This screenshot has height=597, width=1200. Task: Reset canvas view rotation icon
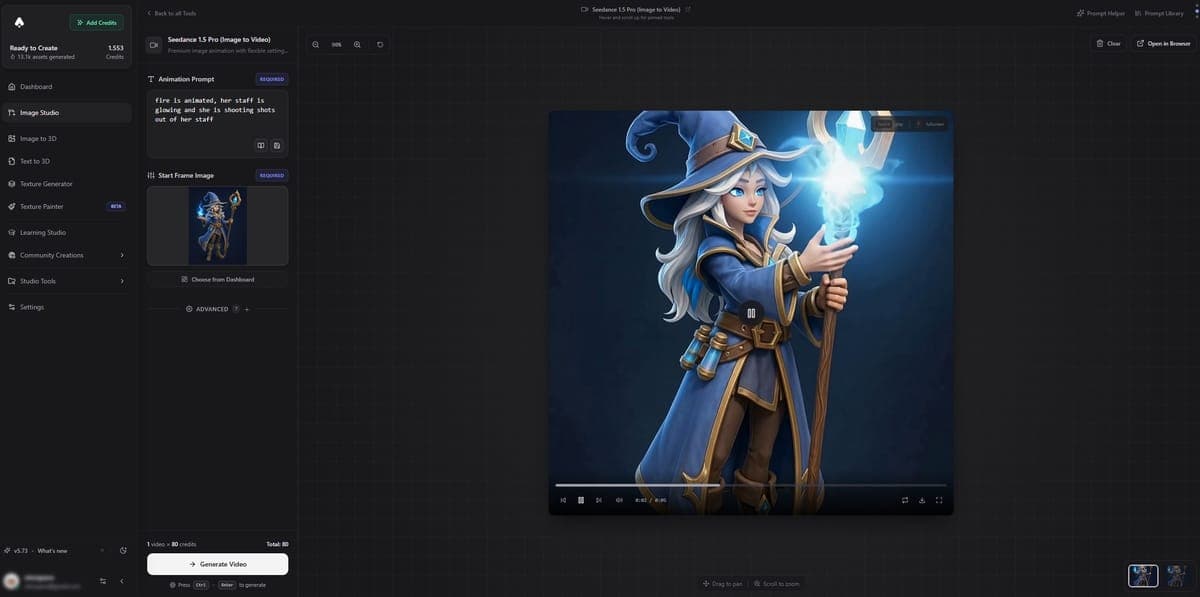380,45
